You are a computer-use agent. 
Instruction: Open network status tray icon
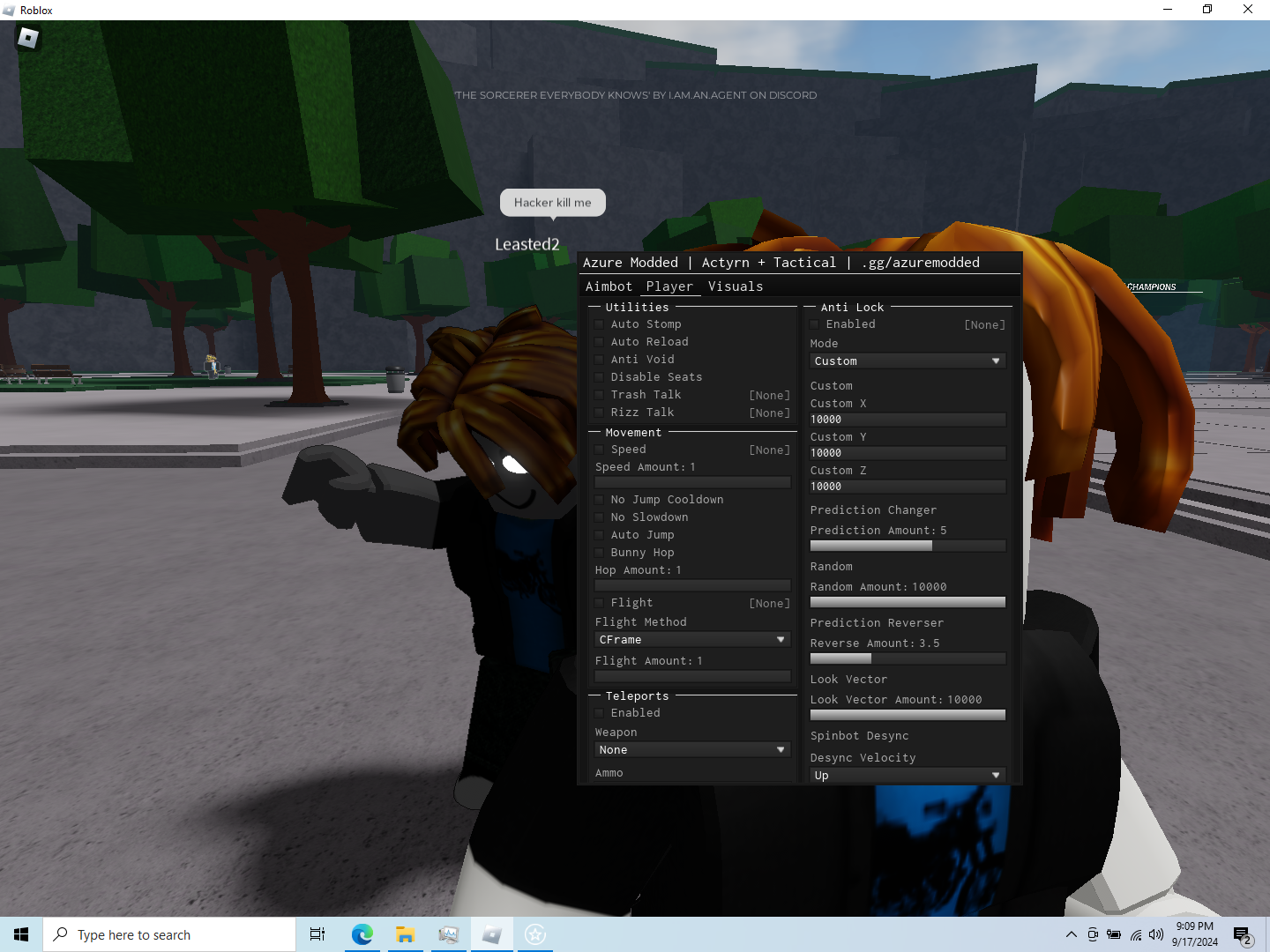pos(1135,934)
